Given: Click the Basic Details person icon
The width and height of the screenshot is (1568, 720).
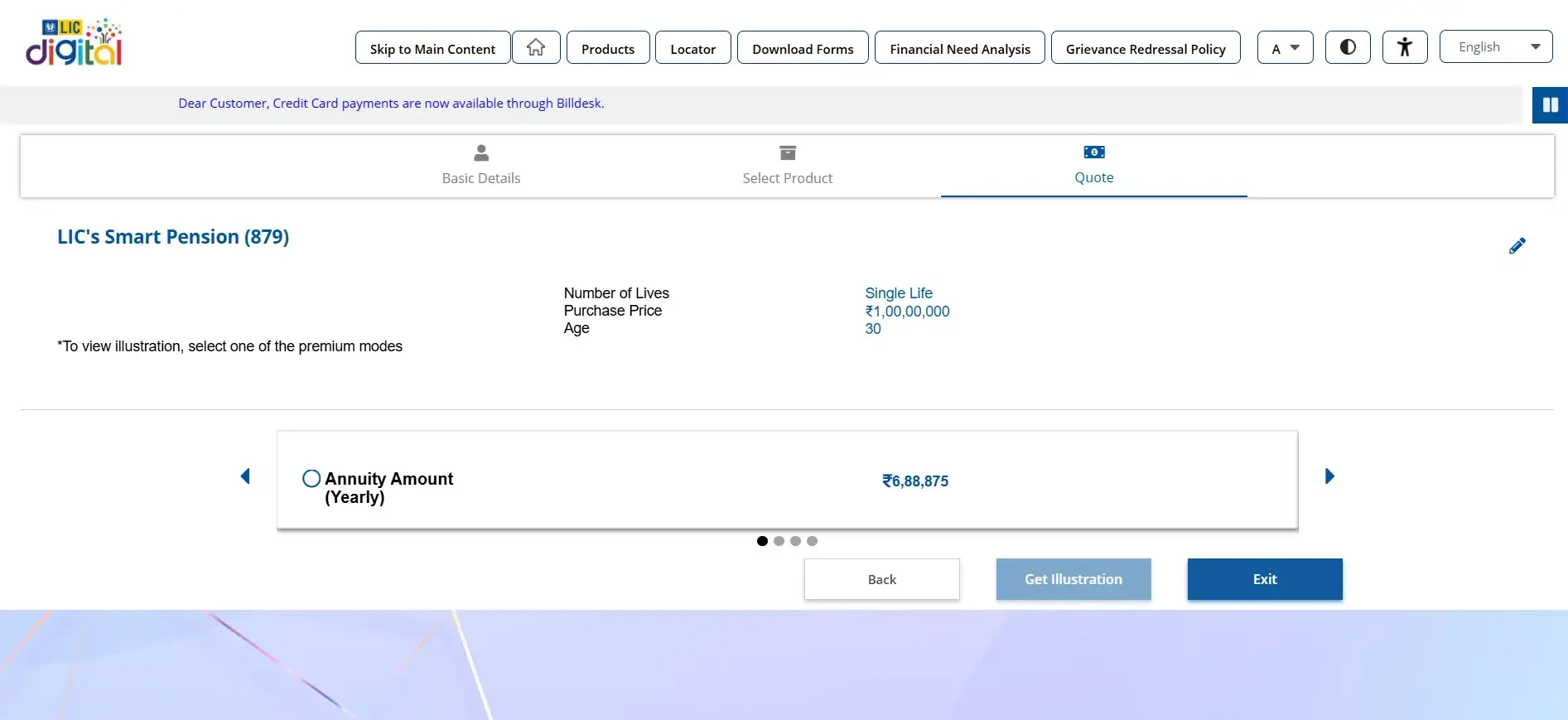Looking at the screenshot, I should tap(481, 153).
